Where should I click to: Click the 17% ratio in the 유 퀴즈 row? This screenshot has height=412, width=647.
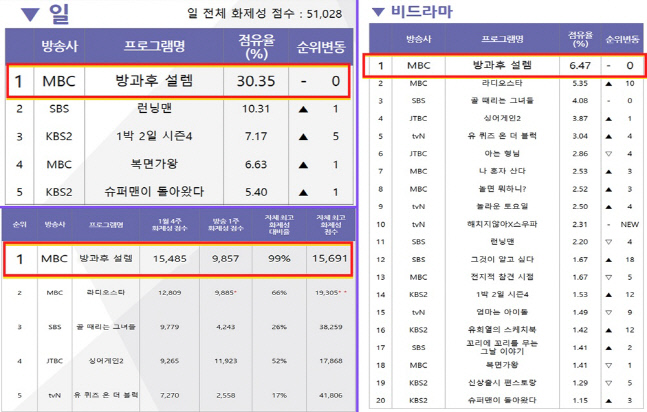coord(279,395)
